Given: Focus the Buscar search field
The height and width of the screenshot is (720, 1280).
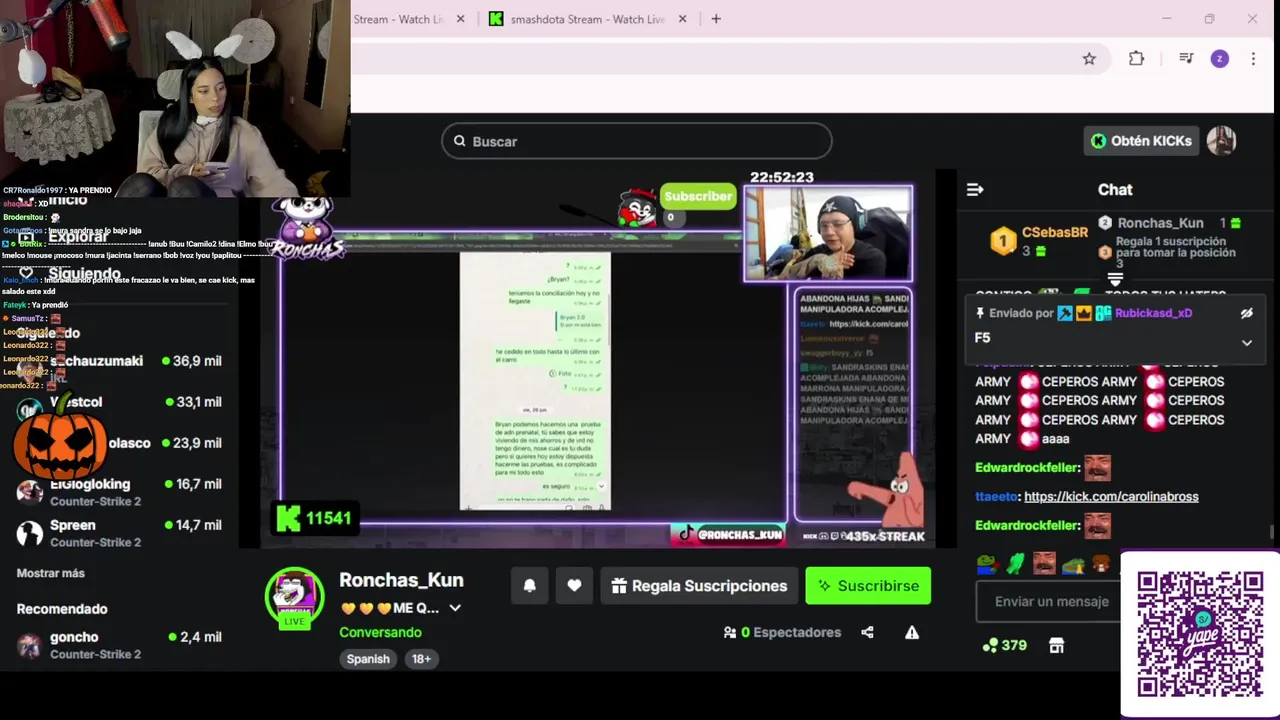Looking at the screenshot, I should [x=637, y=141].
